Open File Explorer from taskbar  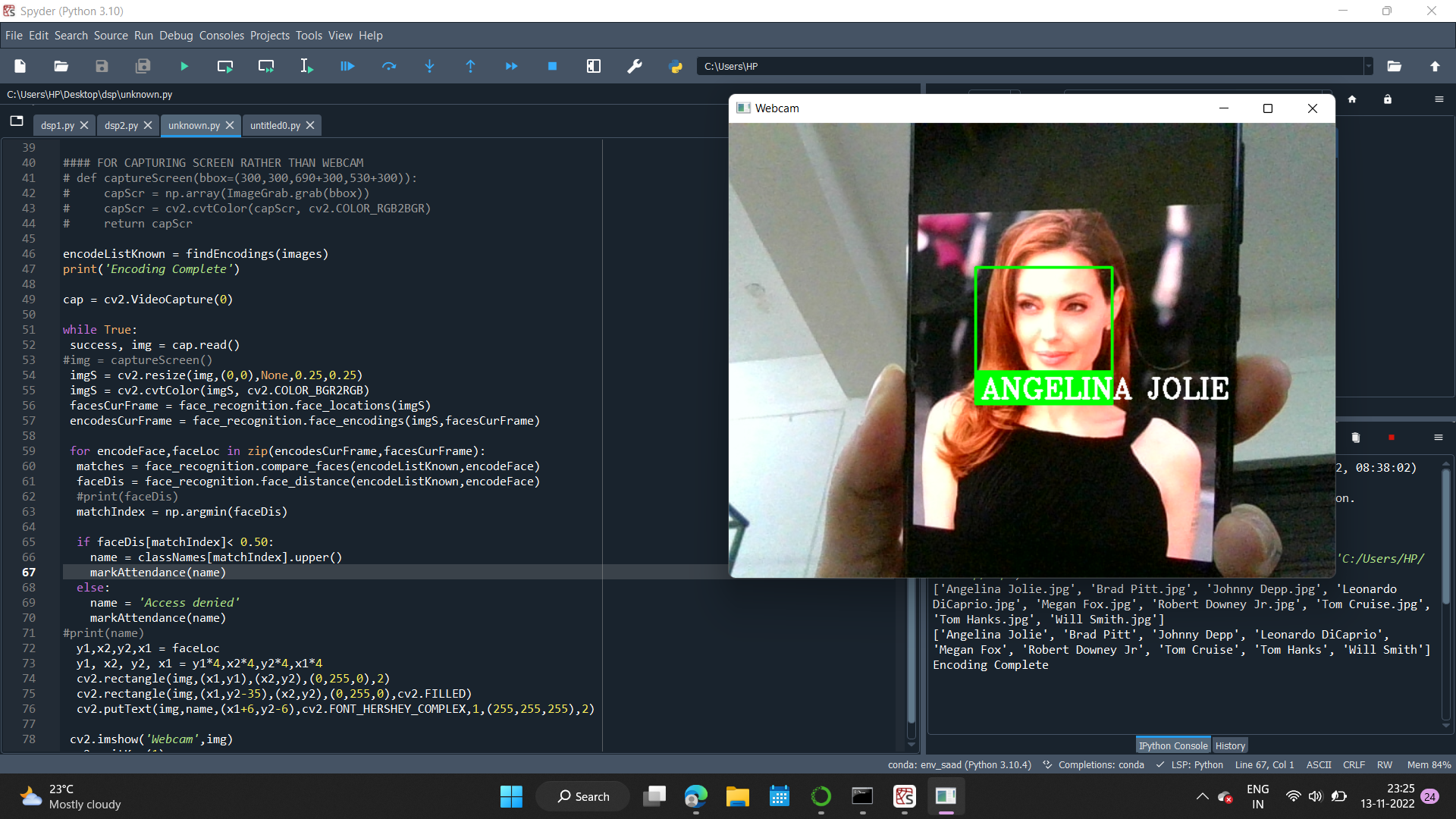(x=737, y=796)
